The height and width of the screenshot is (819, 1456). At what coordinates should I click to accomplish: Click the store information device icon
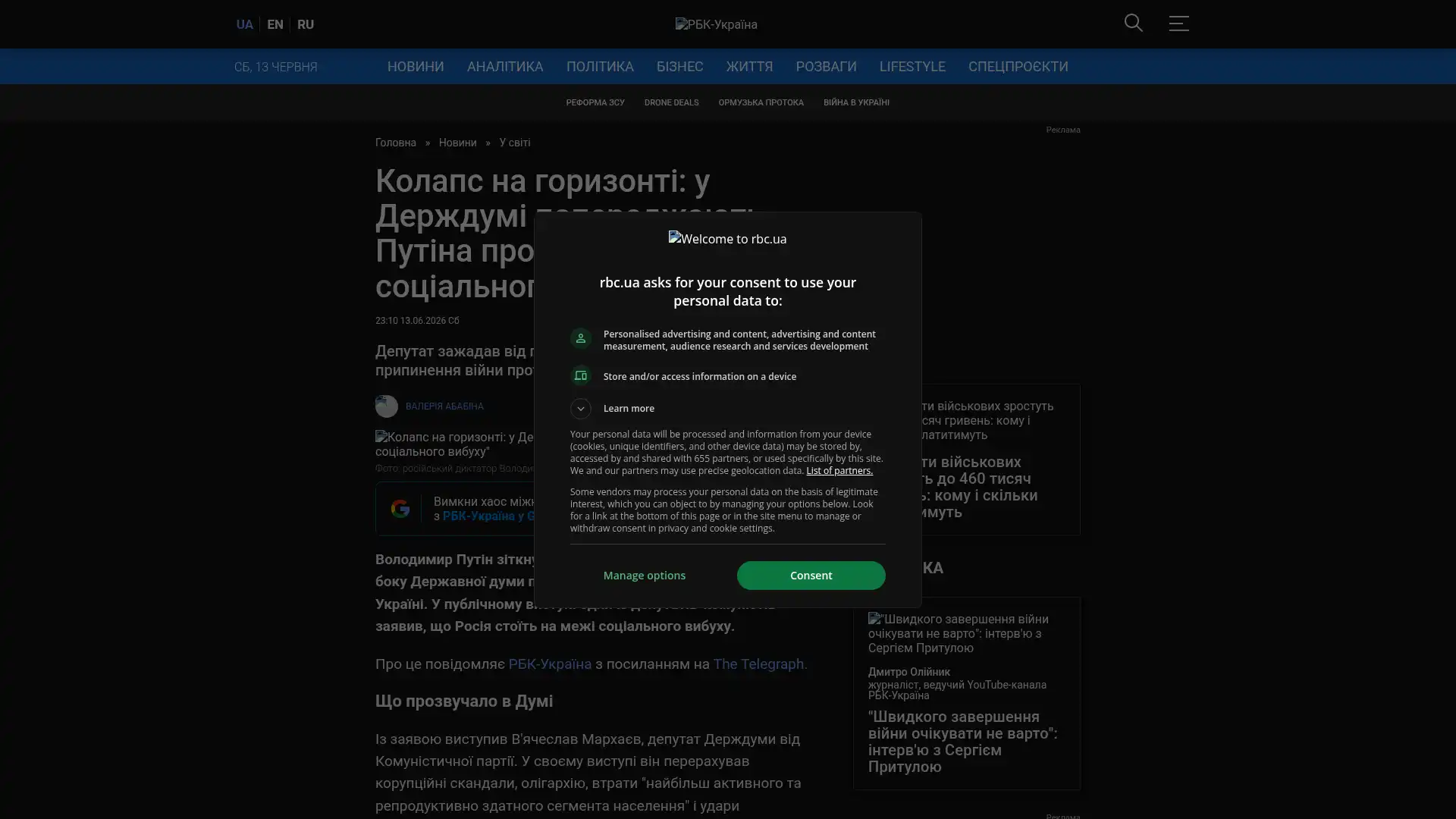tap(580, 376)
